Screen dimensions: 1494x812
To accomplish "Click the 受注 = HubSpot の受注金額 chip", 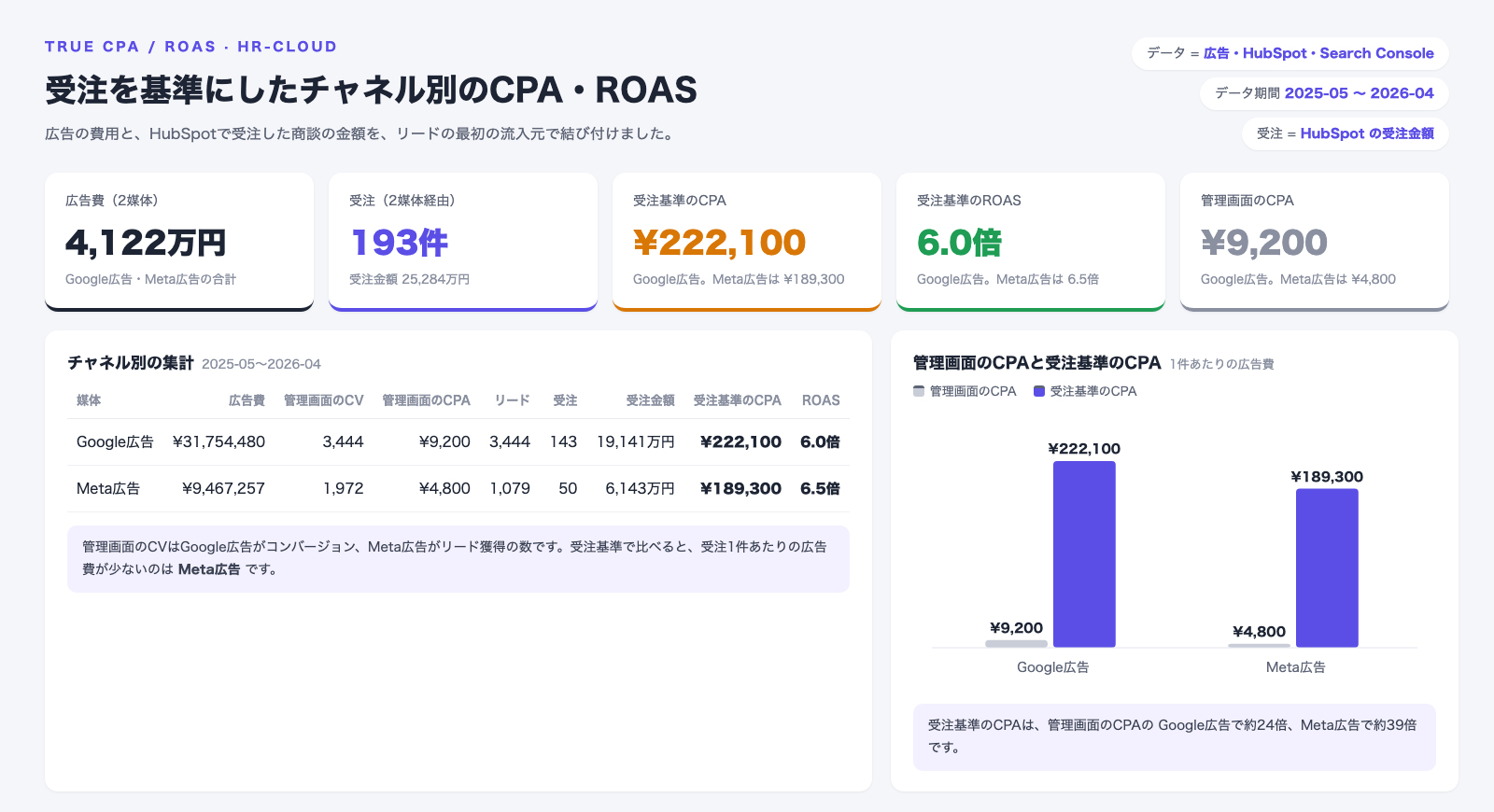I will point(1346,133).
